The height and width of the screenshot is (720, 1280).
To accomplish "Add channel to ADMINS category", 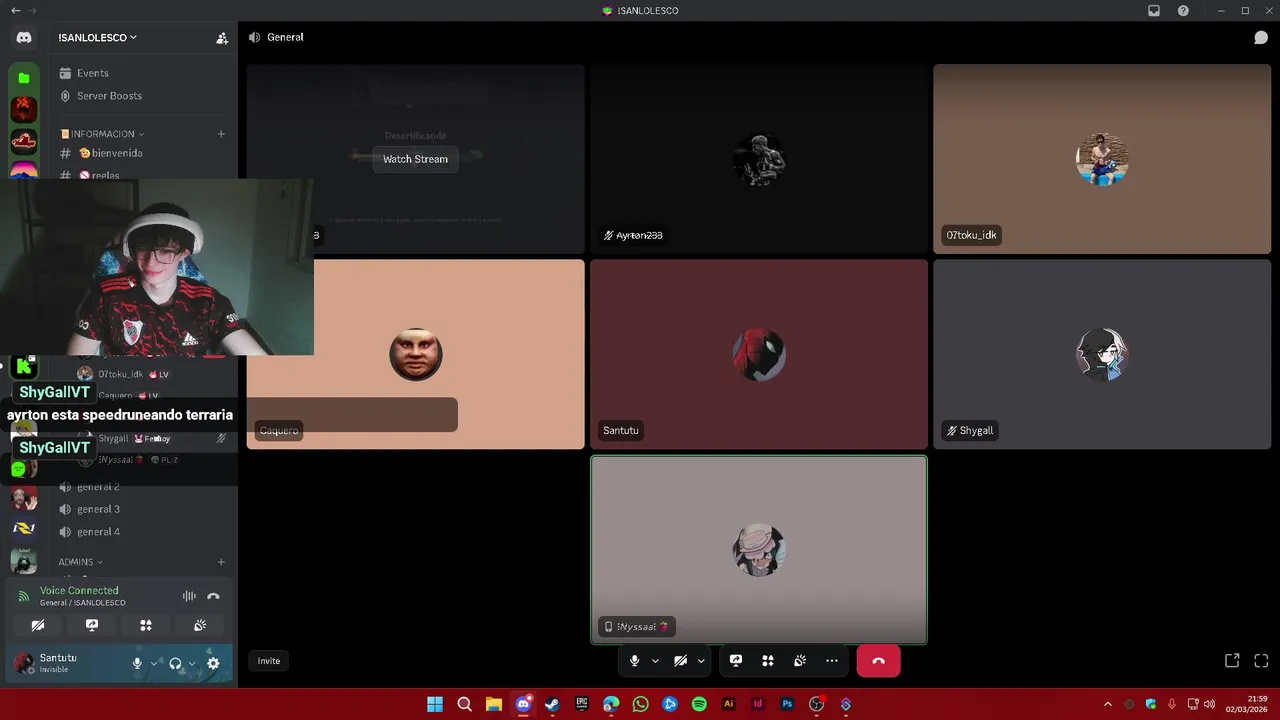I will click(x=221, y=562).
